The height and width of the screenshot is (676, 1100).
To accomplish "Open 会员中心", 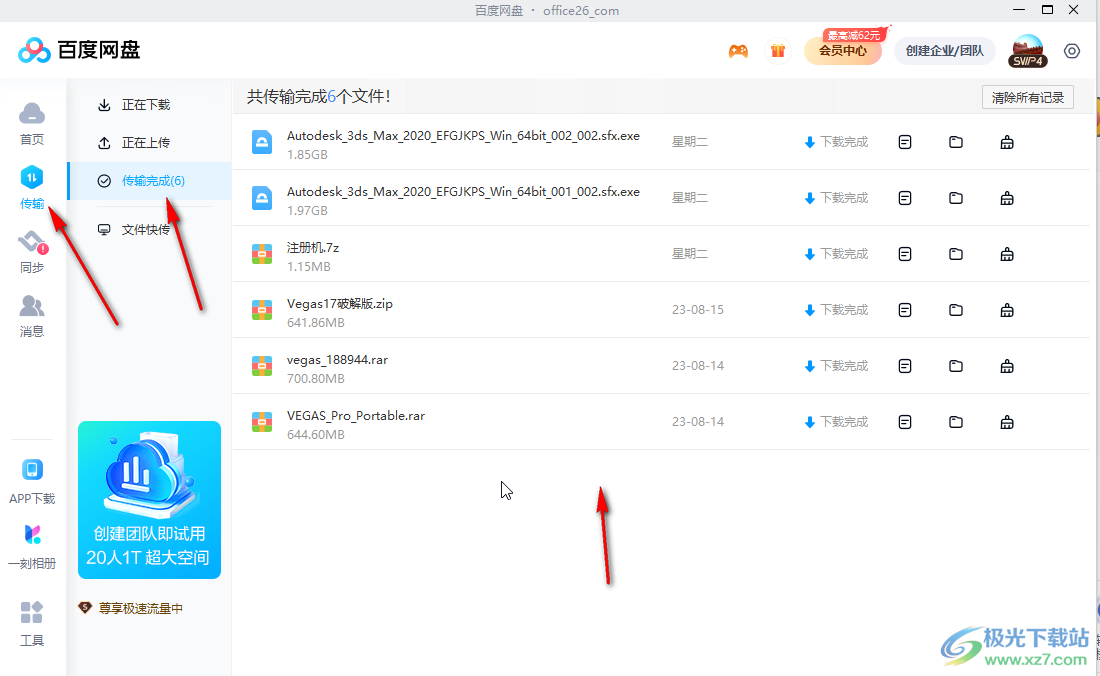I will [843, 50].
